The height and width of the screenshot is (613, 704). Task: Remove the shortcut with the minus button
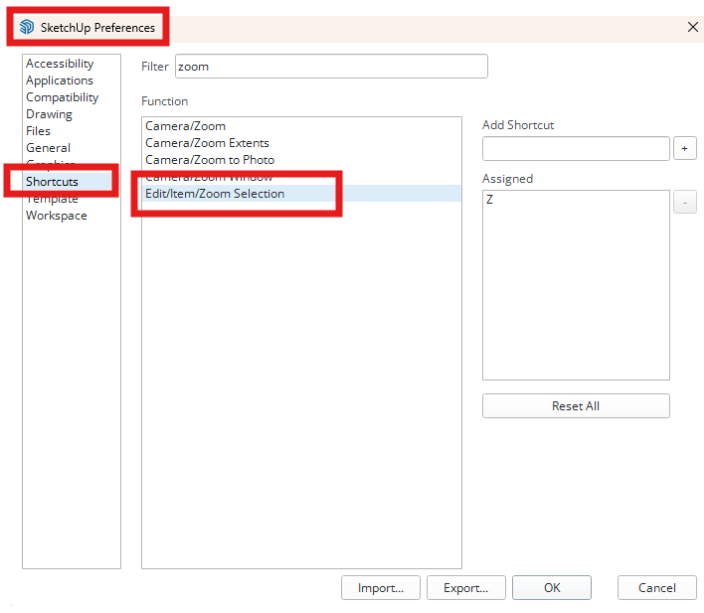pyautogui.click(x=684, y=203)
